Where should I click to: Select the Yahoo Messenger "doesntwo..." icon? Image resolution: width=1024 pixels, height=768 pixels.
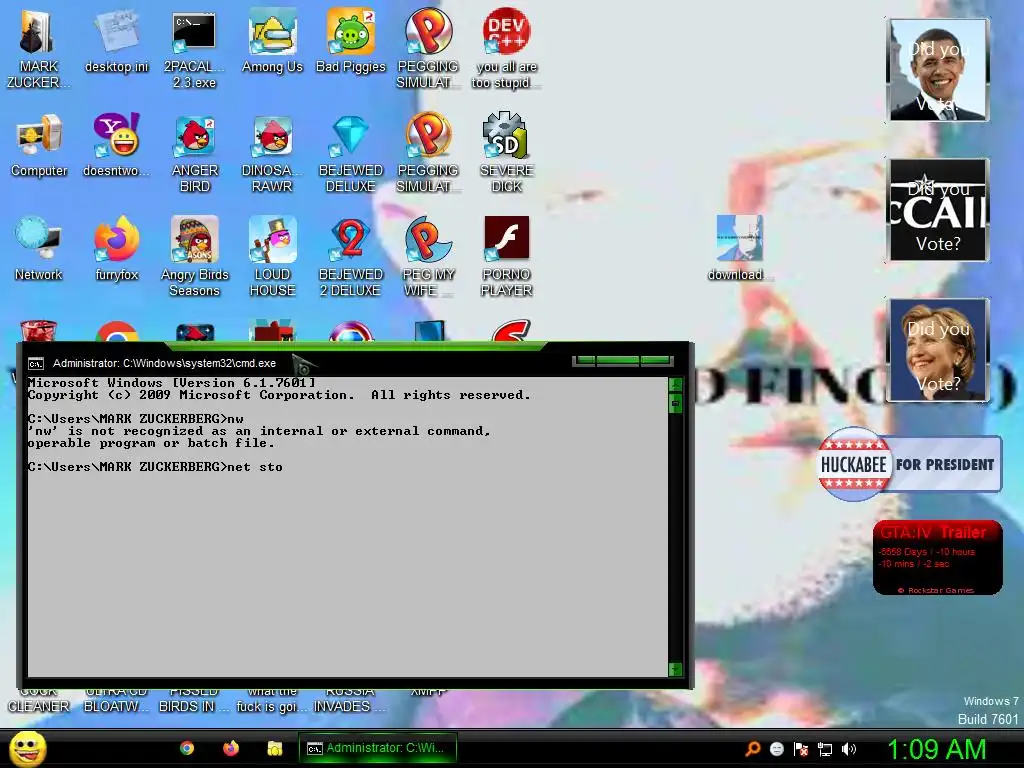[x=116, y=146]
